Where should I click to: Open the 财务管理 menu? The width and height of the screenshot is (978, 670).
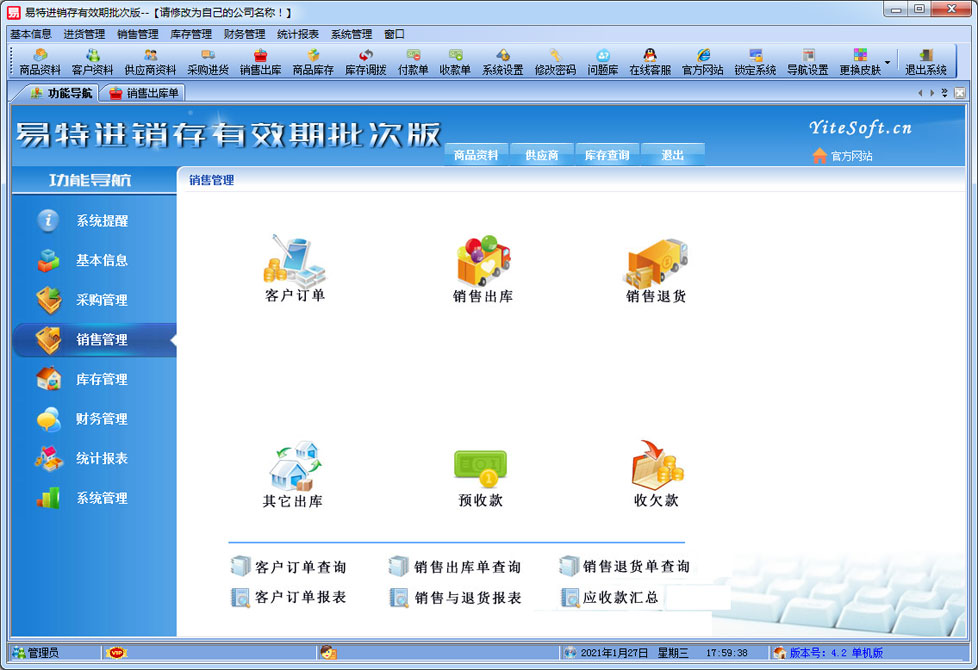[x=245, y=34]
